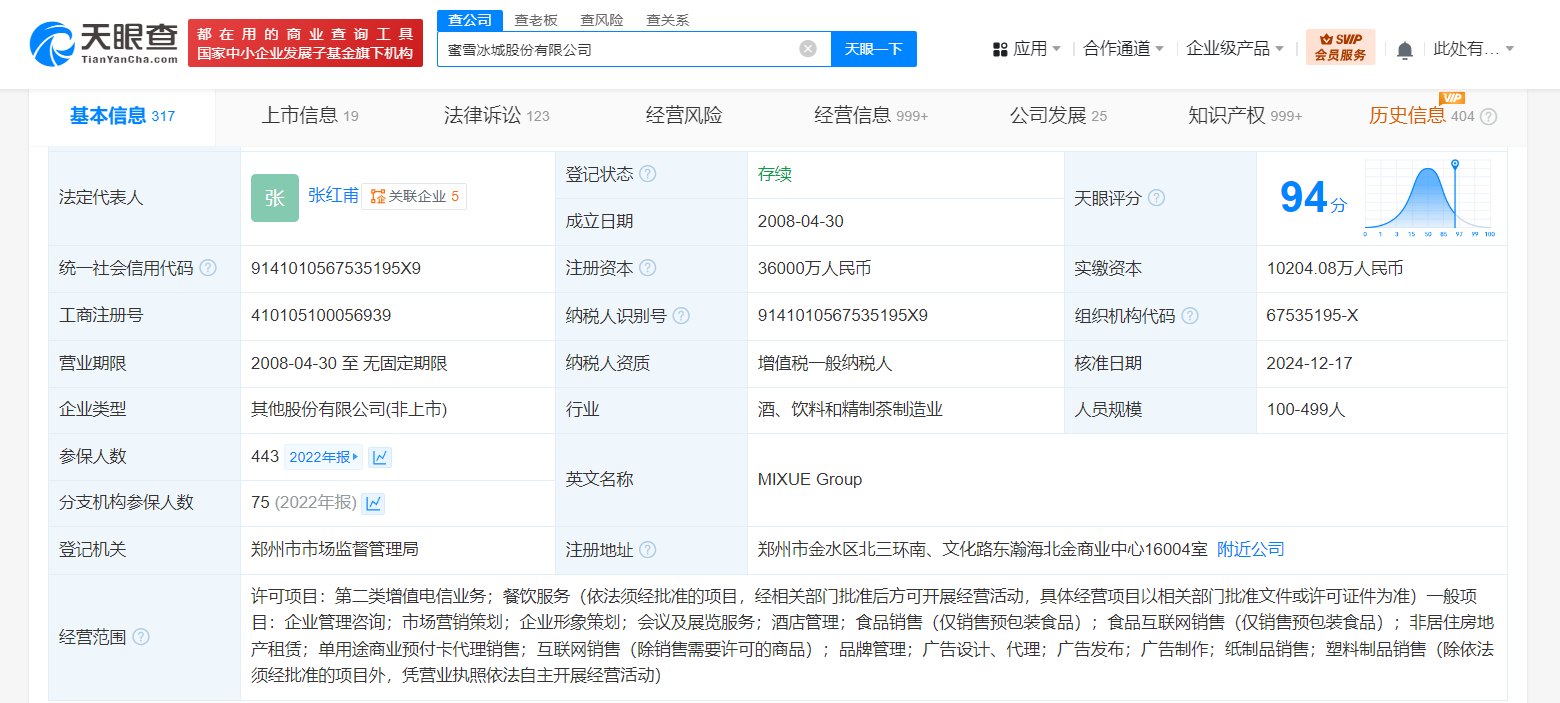
Task: Open the TianYan score distribution chart
Action: (1429, 198)
